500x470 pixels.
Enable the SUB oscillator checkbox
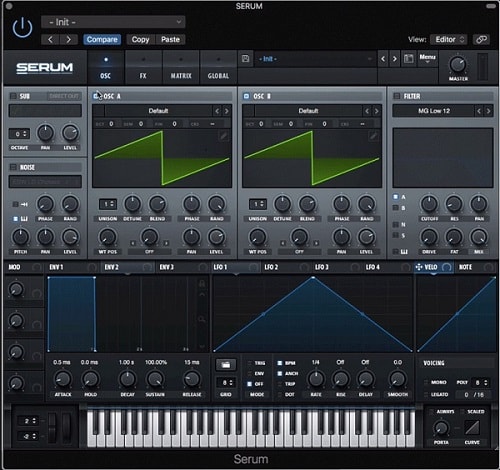(x=13, y=96)
